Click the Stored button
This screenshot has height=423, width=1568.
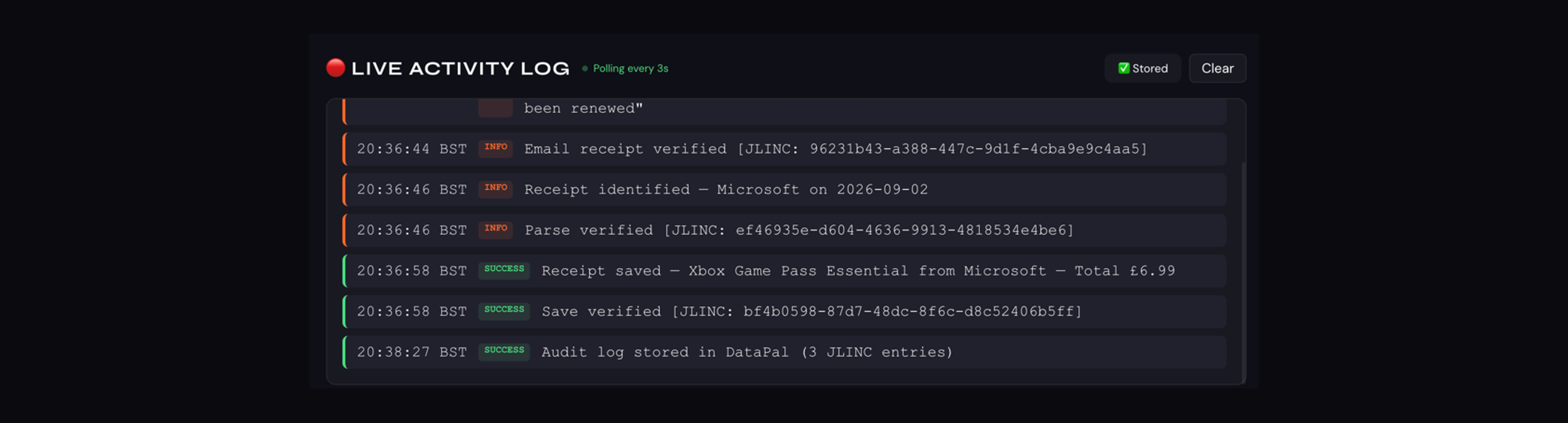(1142, 68)
